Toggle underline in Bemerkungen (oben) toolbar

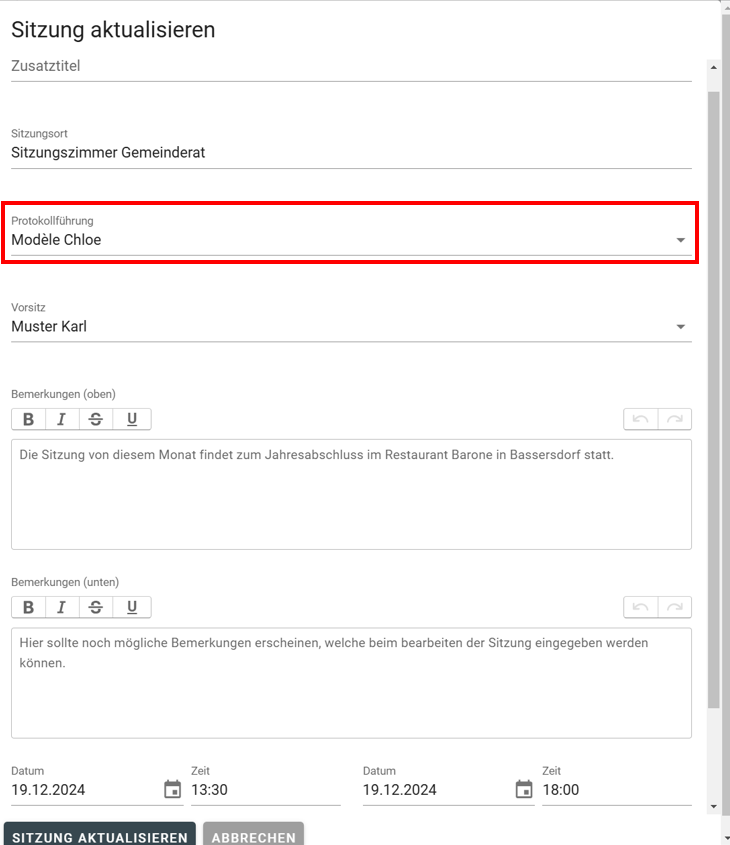point(132,419)
